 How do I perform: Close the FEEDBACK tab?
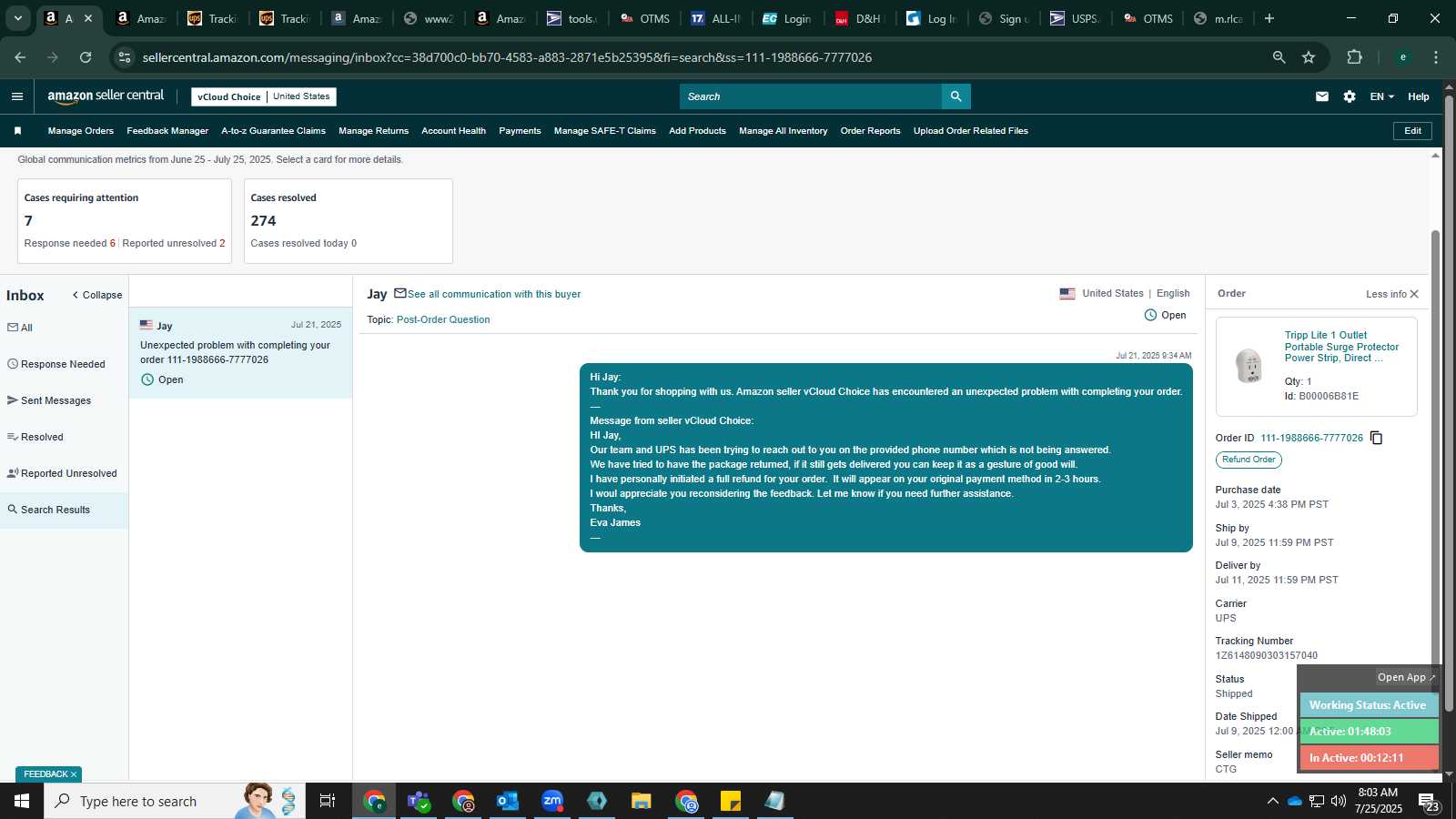[74, 774]
